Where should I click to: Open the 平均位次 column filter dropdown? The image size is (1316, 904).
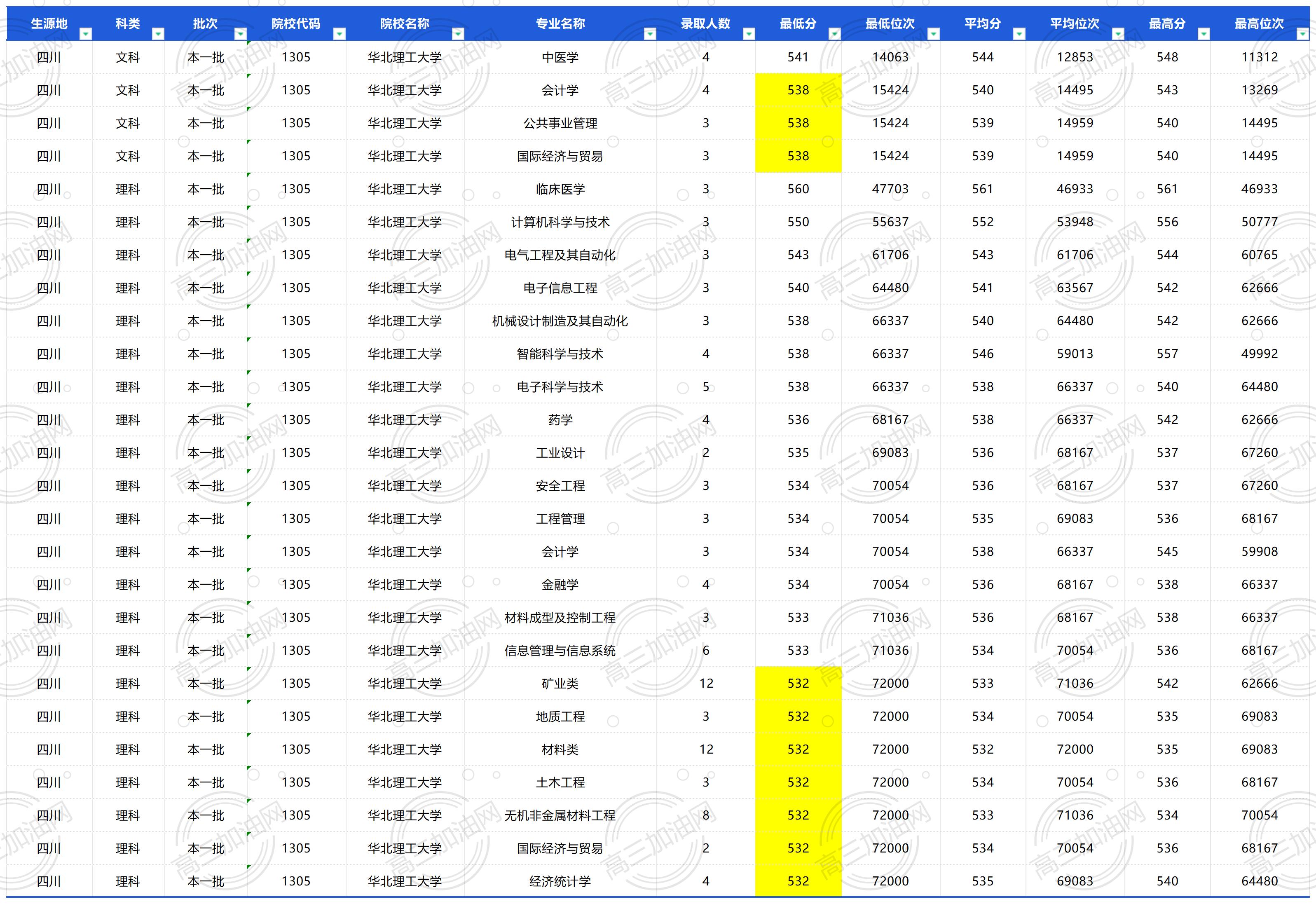[1118, 34]
